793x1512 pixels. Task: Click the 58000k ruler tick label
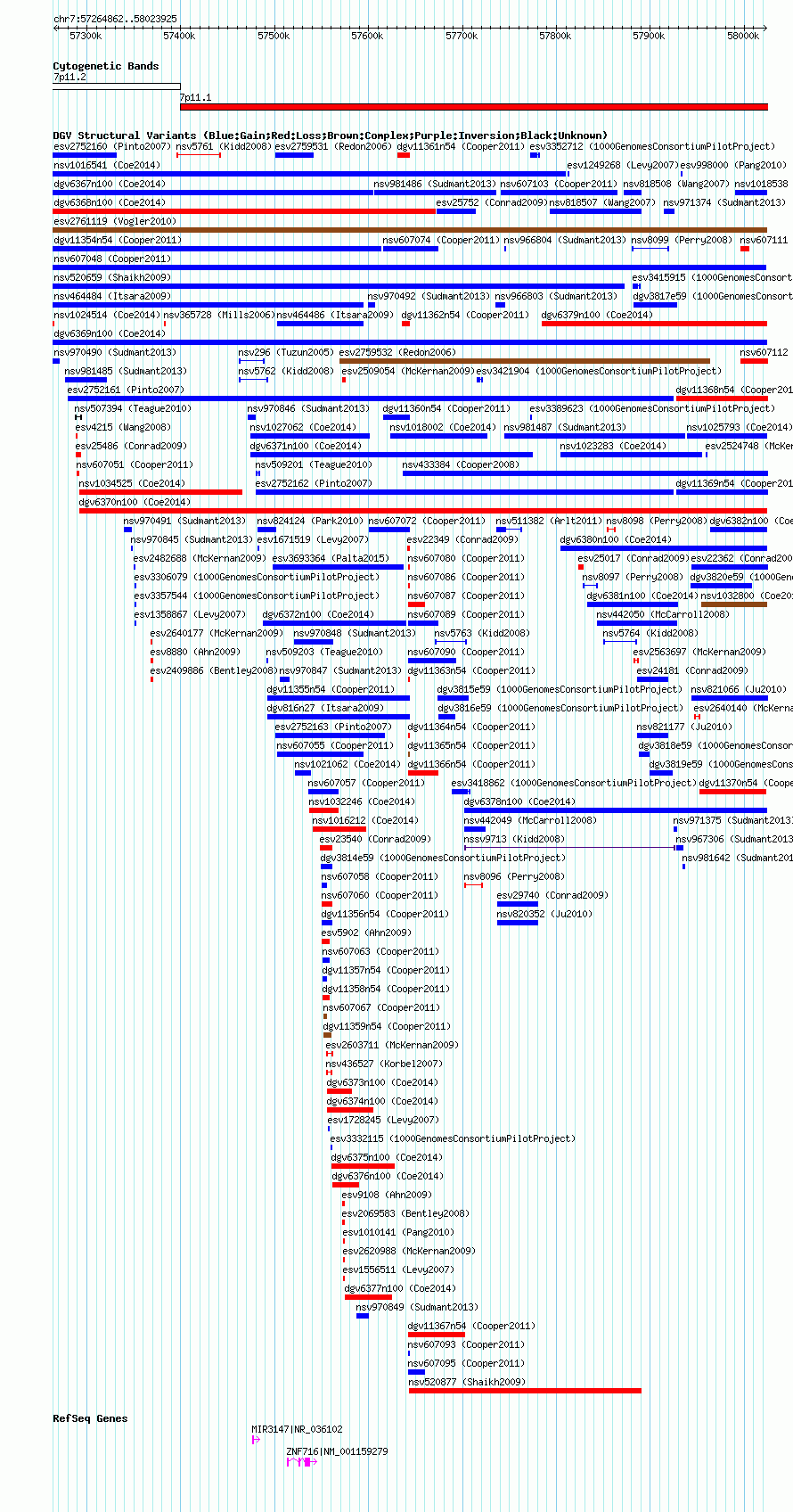pos(743,36)
